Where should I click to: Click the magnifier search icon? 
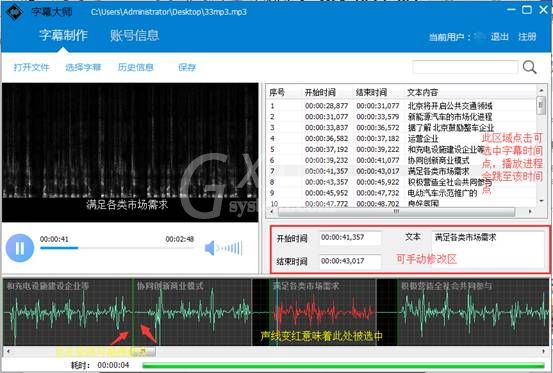[529, 67]
